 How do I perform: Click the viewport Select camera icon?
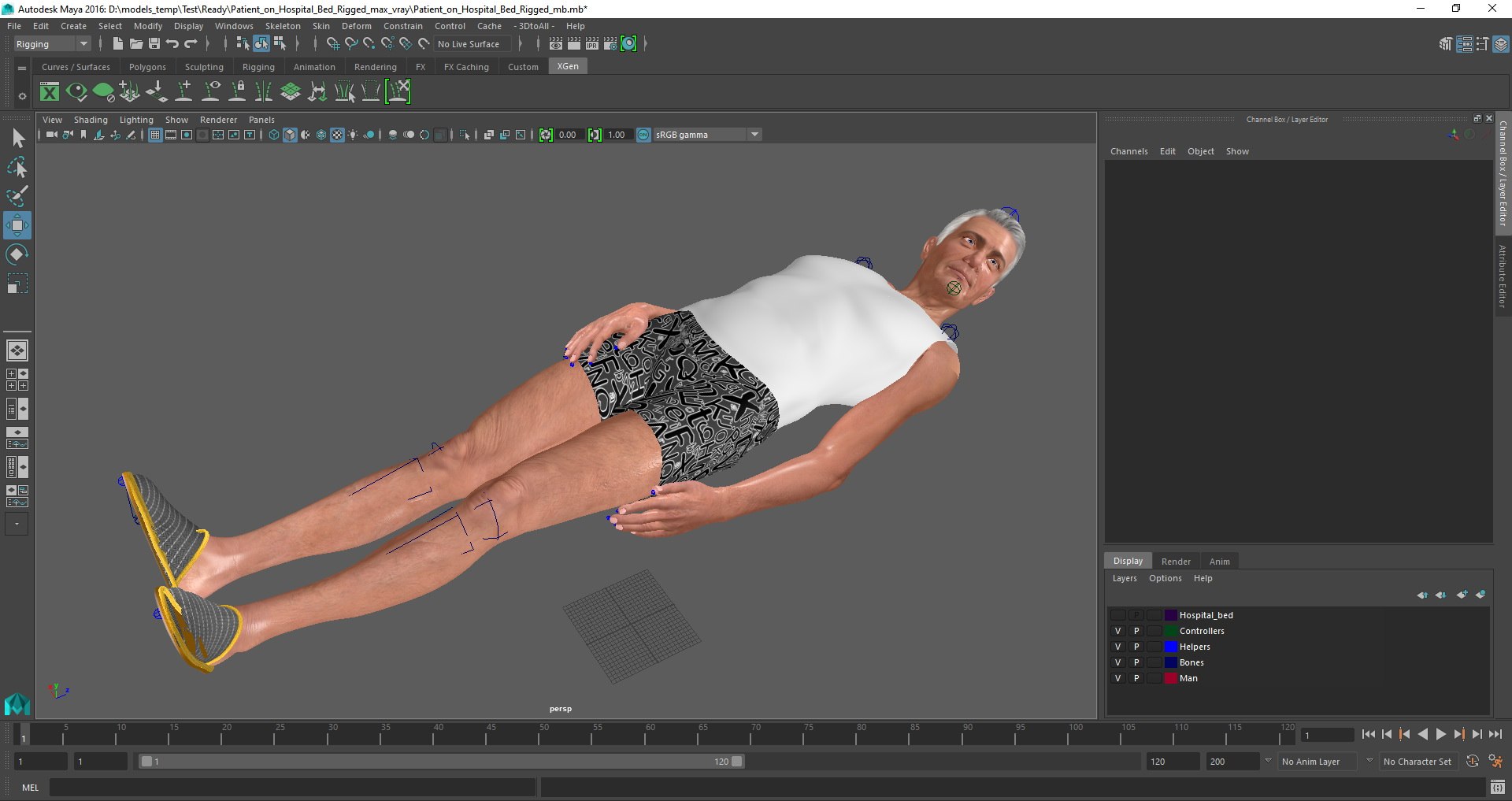tap(51, 135)
